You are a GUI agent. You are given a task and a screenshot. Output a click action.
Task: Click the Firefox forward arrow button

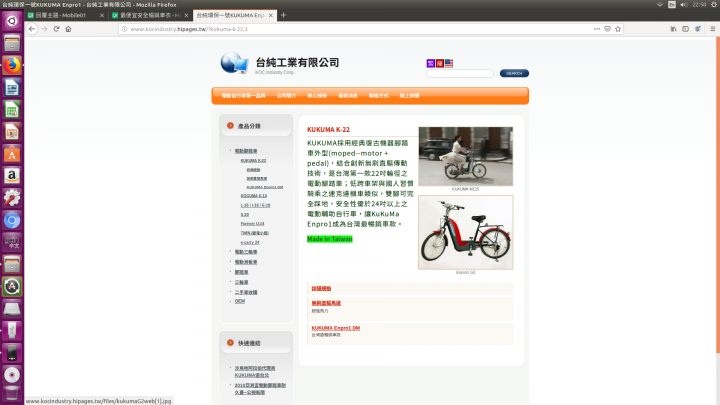[44, 29]
